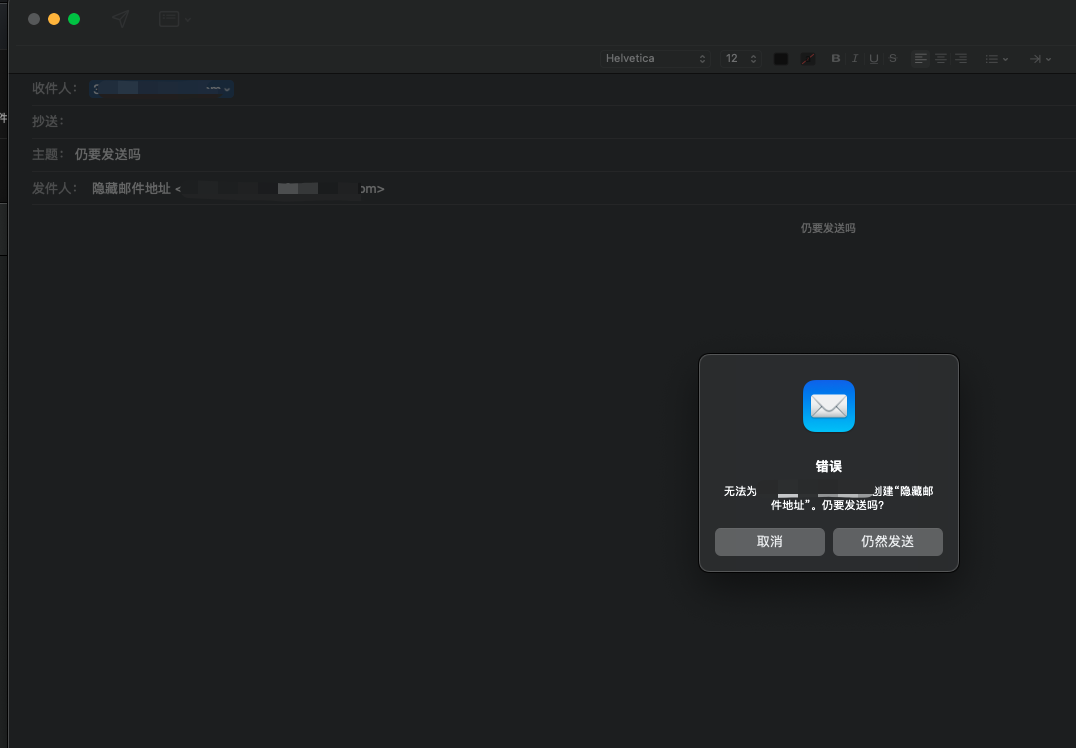Screen dimensions: 1076x748
Task: Open the Helvetica font dropdown
Action: 656,59
